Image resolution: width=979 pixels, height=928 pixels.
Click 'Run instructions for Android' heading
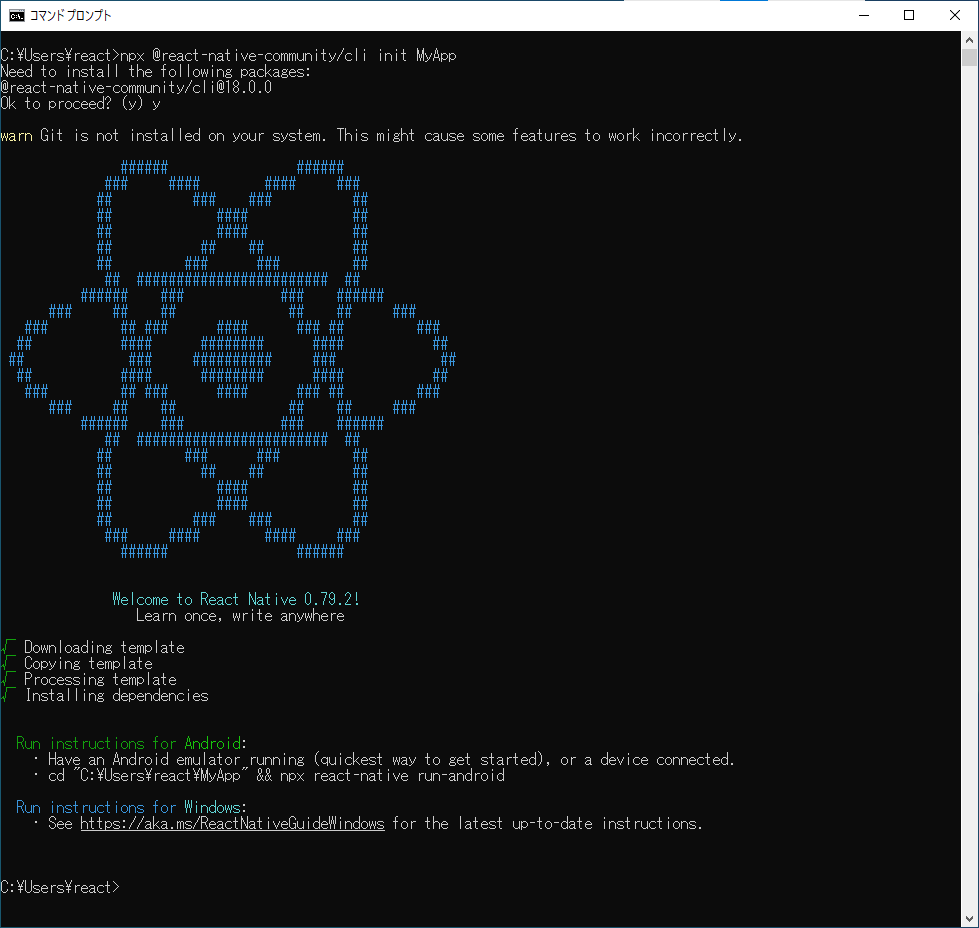click(131, 743)
